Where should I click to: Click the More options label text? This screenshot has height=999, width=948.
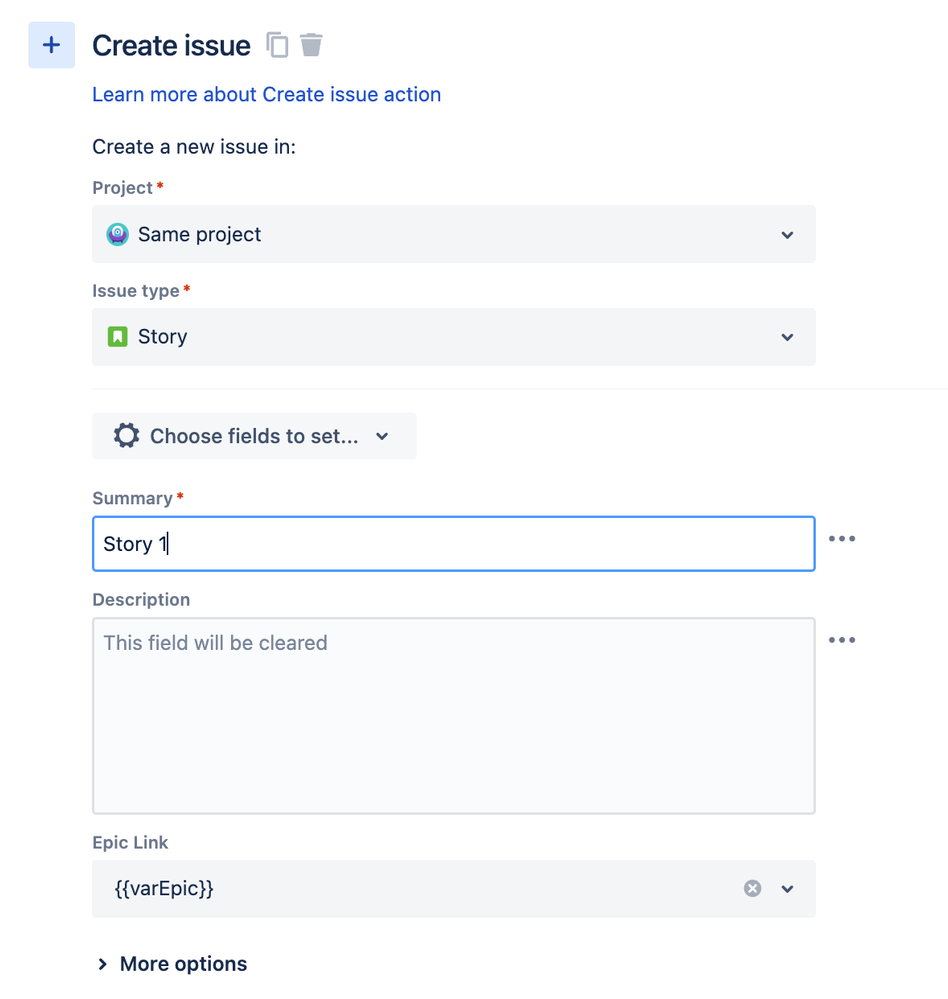(x=183, y=964)
